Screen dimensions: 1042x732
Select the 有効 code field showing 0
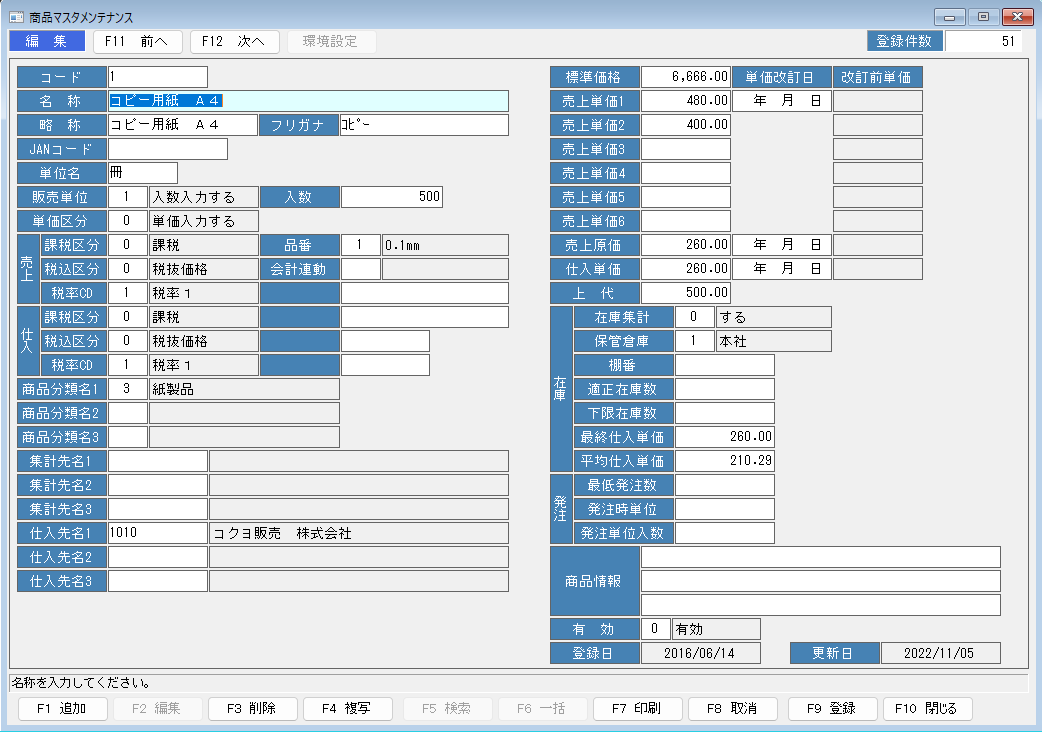[x=655, y=629]
